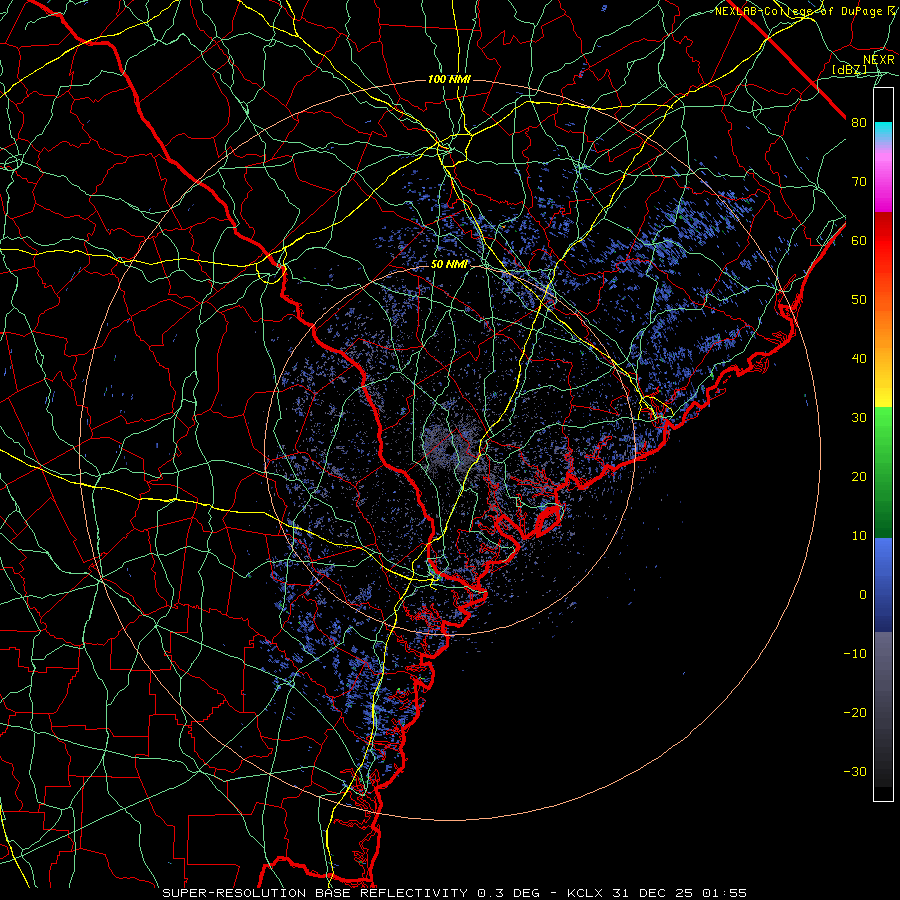The image size is (900, 900).
Task: Click the -30 value on the dBZ scale
Action: click(855, 772)
